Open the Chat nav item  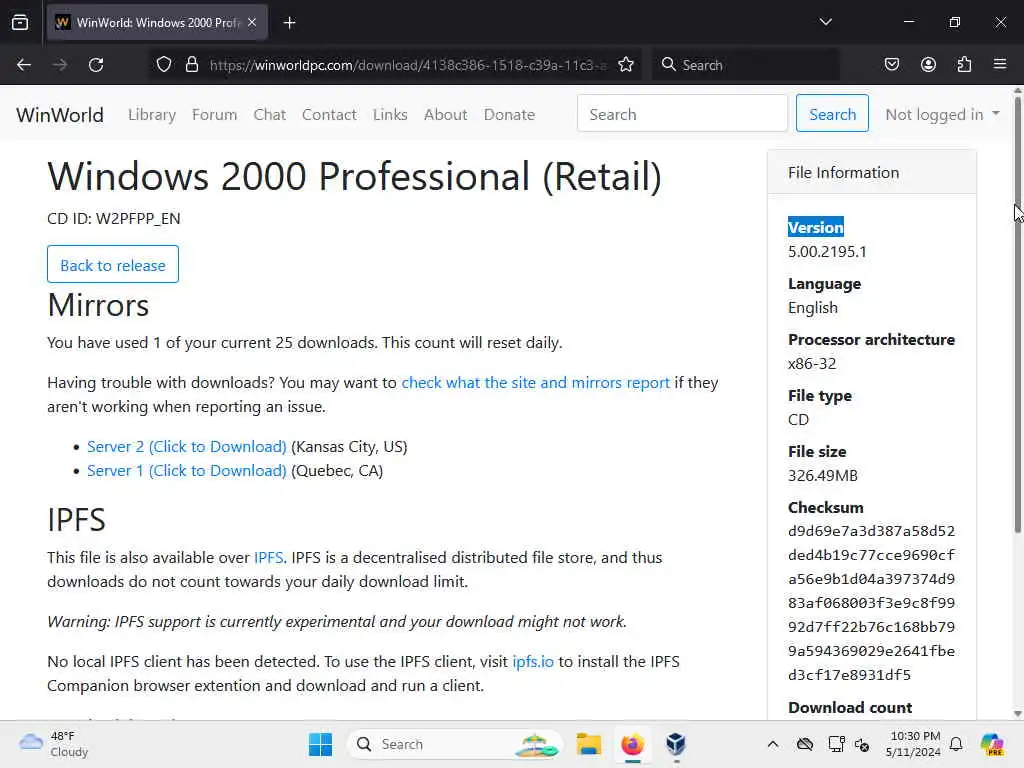coord(270,115)
